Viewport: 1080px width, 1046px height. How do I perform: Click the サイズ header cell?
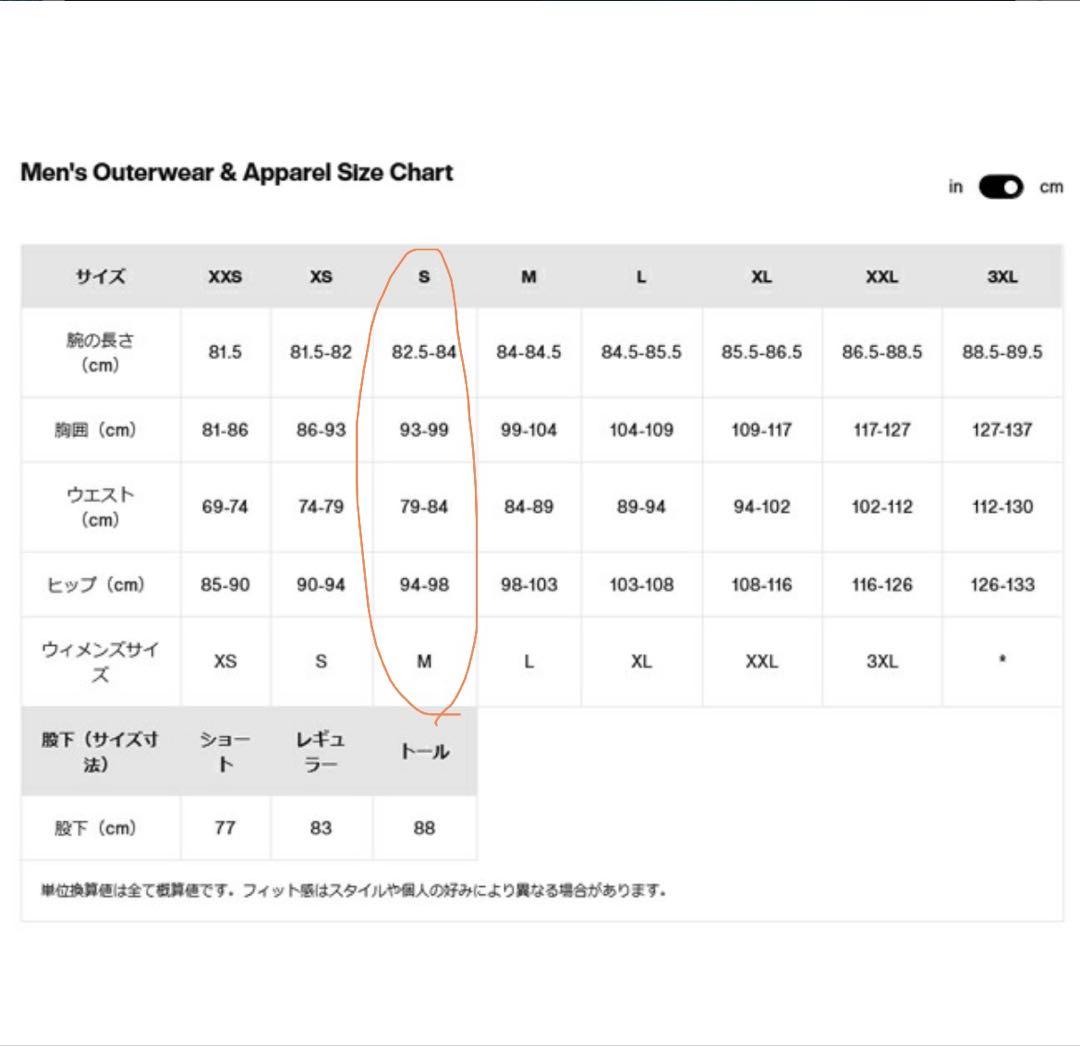coord(100,277)
